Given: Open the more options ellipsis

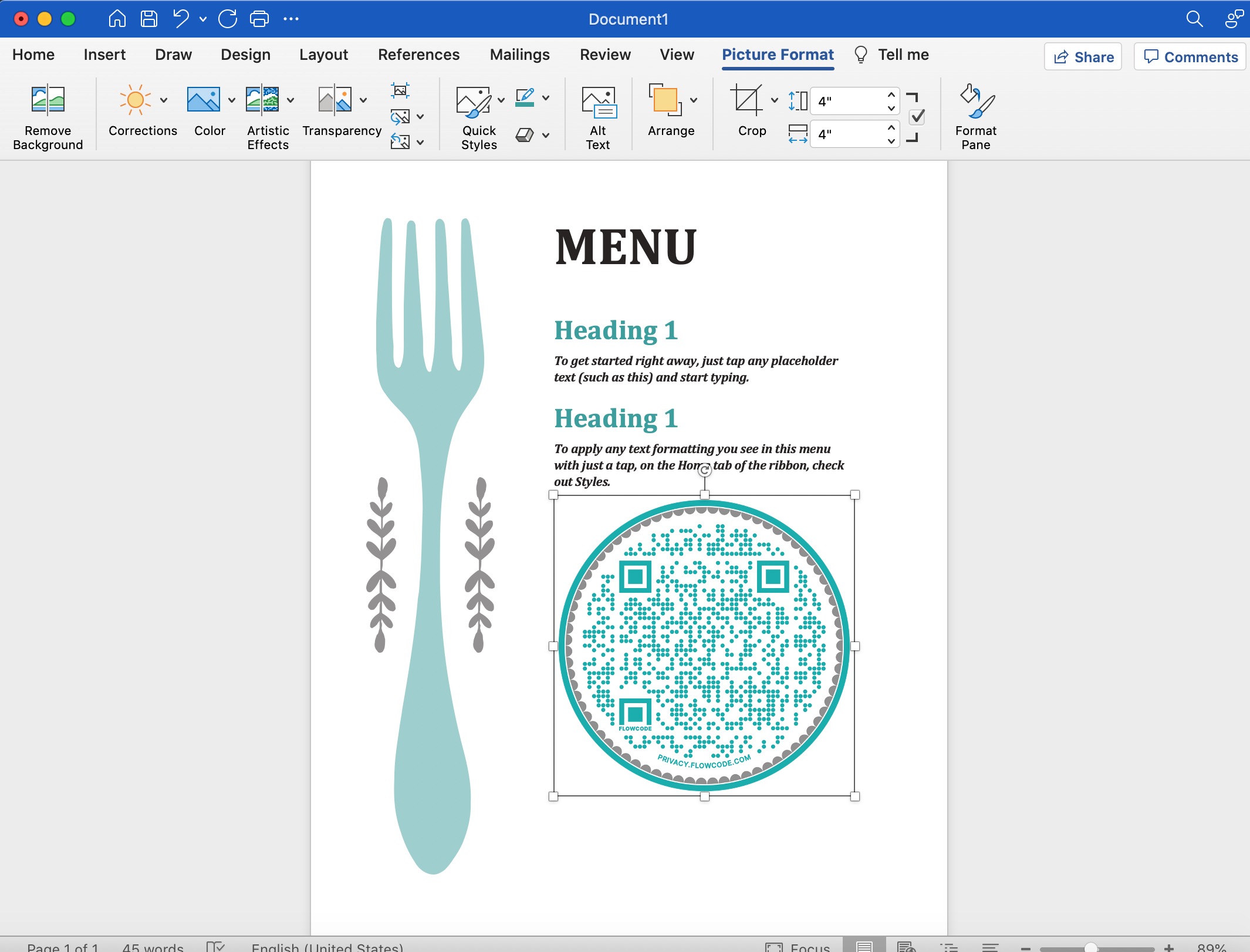Looking at the screenshot, I should [x=291, y=19].
